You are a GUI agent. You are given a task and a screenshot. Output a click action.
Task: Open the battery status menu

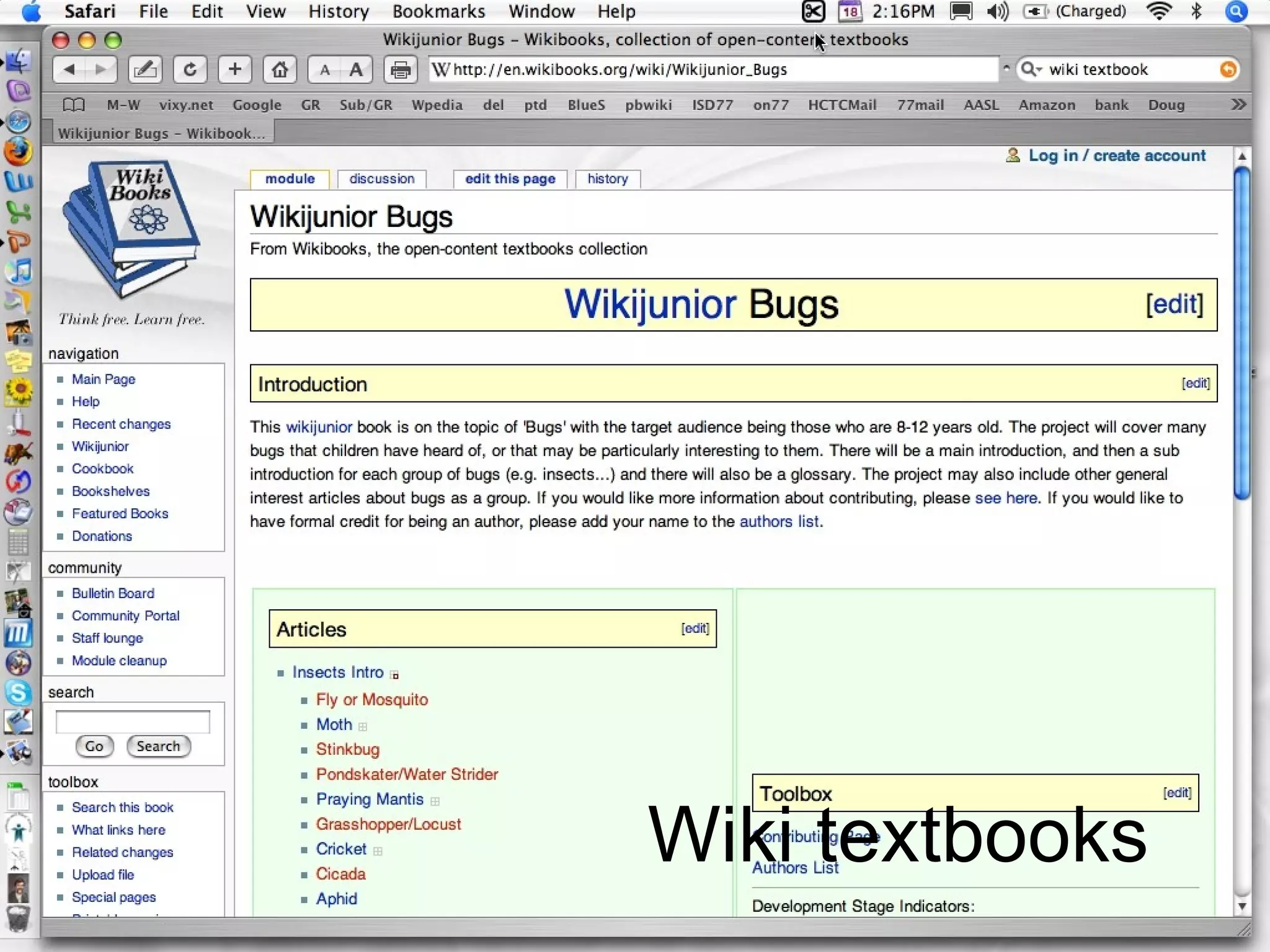(x=1075, y=11)
